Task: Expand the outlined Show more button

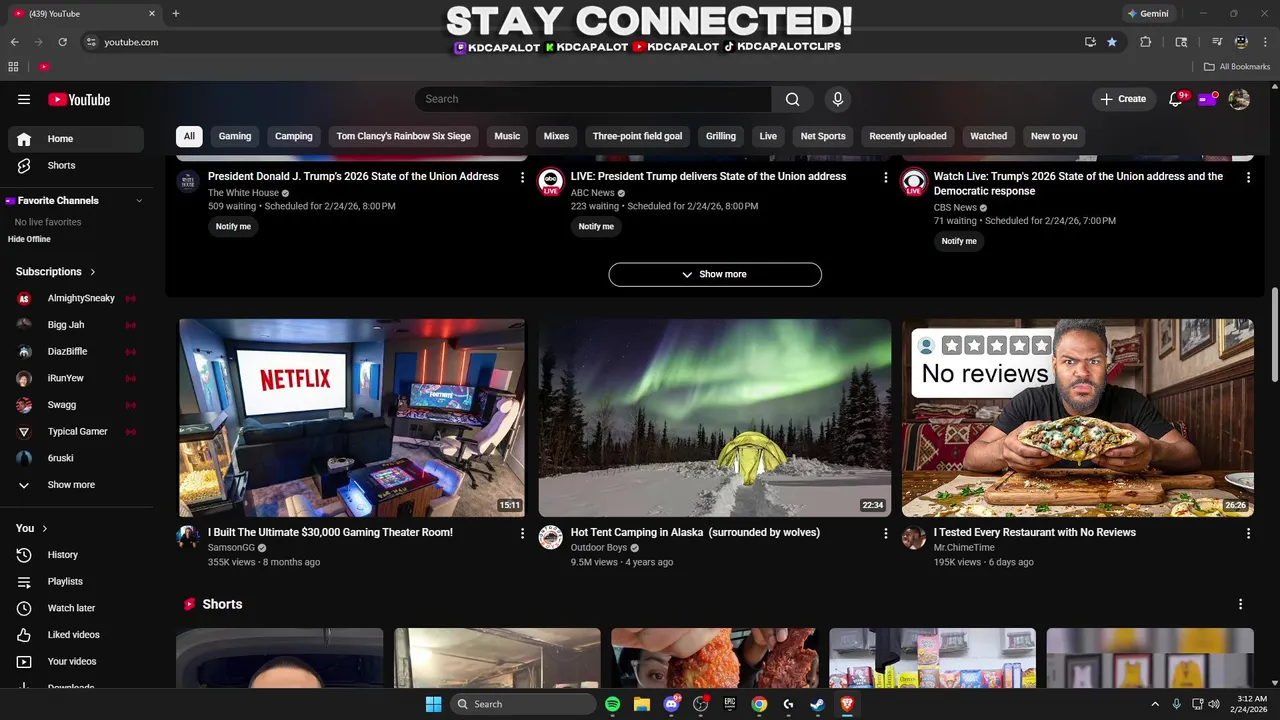Action: point(715,274)
